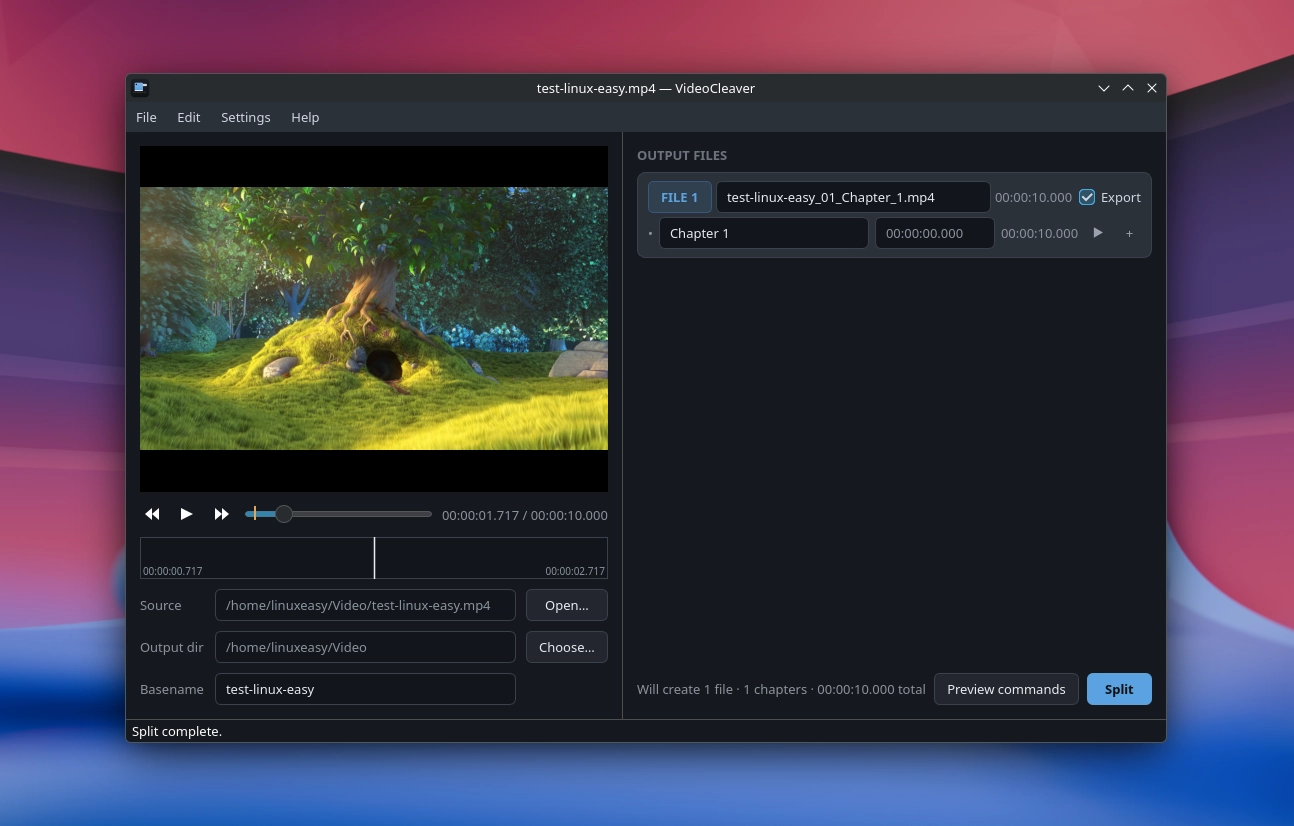The width and height of the screenshot is (1294, 826).
Task: Click the Basename field with test-linux-easy
Action: pos(365,689)
